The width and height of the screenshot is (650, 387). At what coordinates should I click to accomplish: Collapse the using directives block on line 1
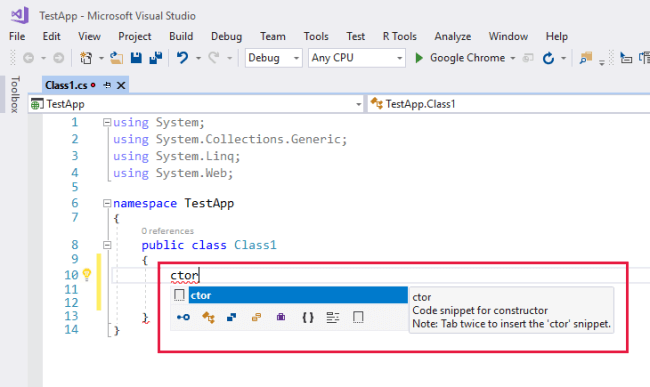point(107,122)
